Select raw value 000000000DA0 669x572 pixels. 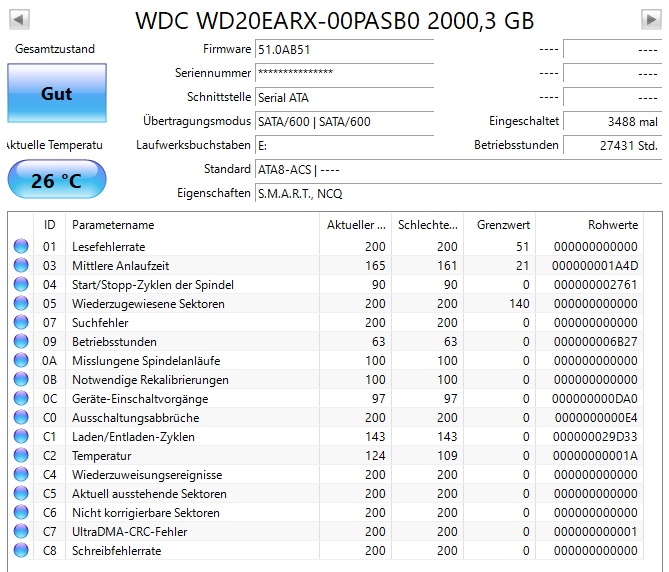[595, 399]
